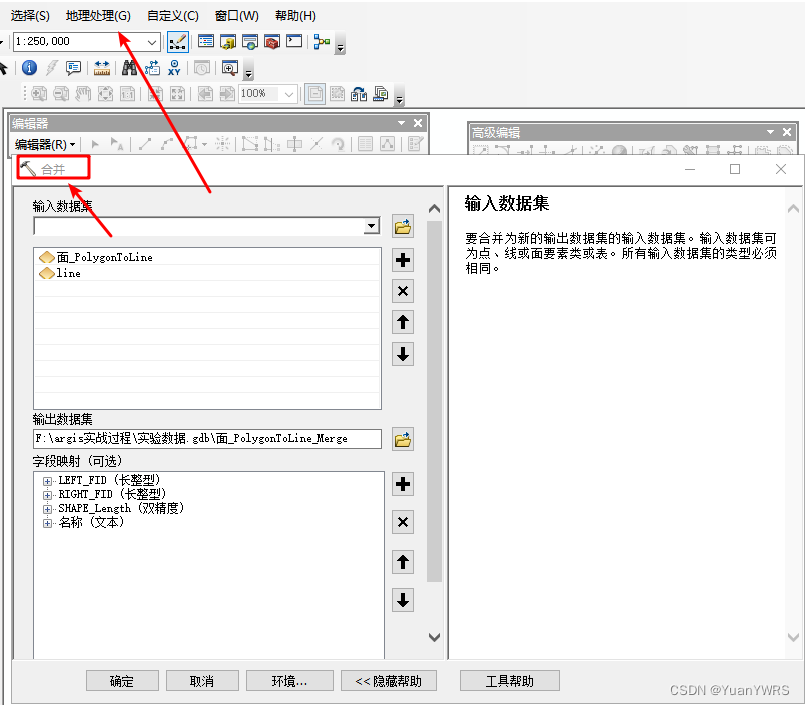Open the 选择(S) menu
805x705 pixels.
pyautogui.click(x=30, y=16)
